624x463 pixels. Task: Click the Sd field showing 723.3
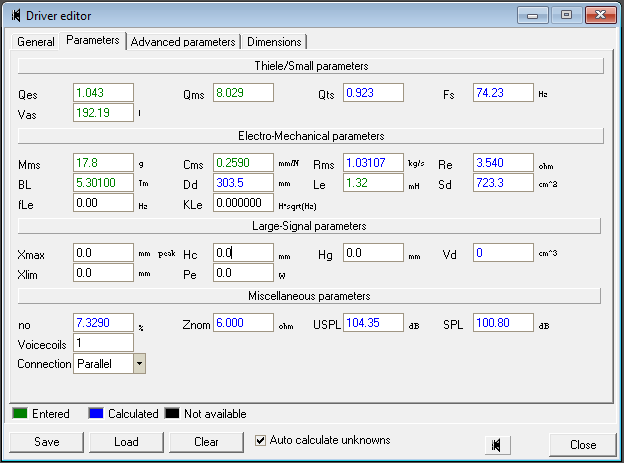tap(503, 183)
